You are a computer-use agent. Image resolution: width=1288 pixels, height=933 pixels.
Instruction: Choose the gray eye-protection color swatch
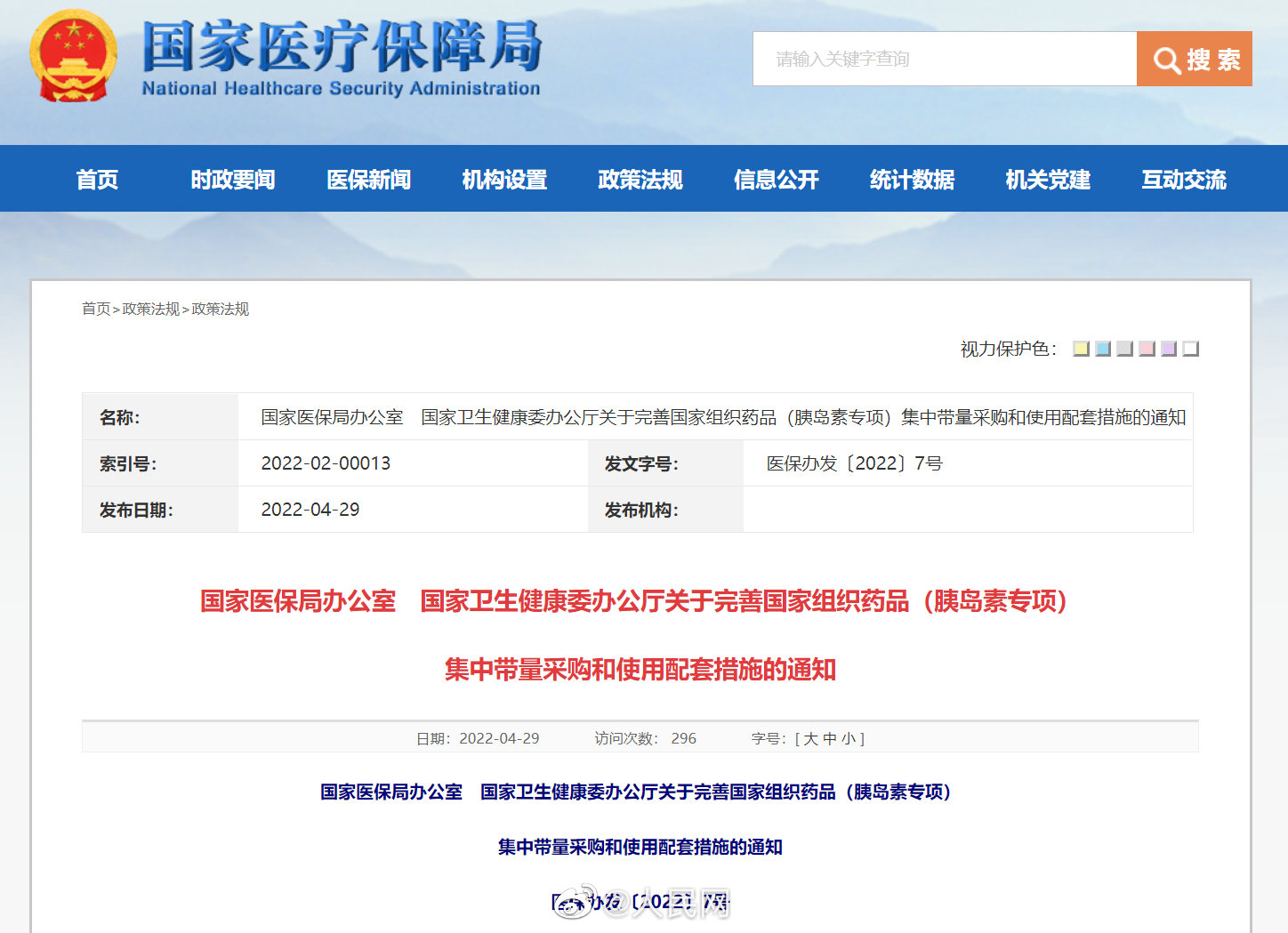pos(1124,349)
